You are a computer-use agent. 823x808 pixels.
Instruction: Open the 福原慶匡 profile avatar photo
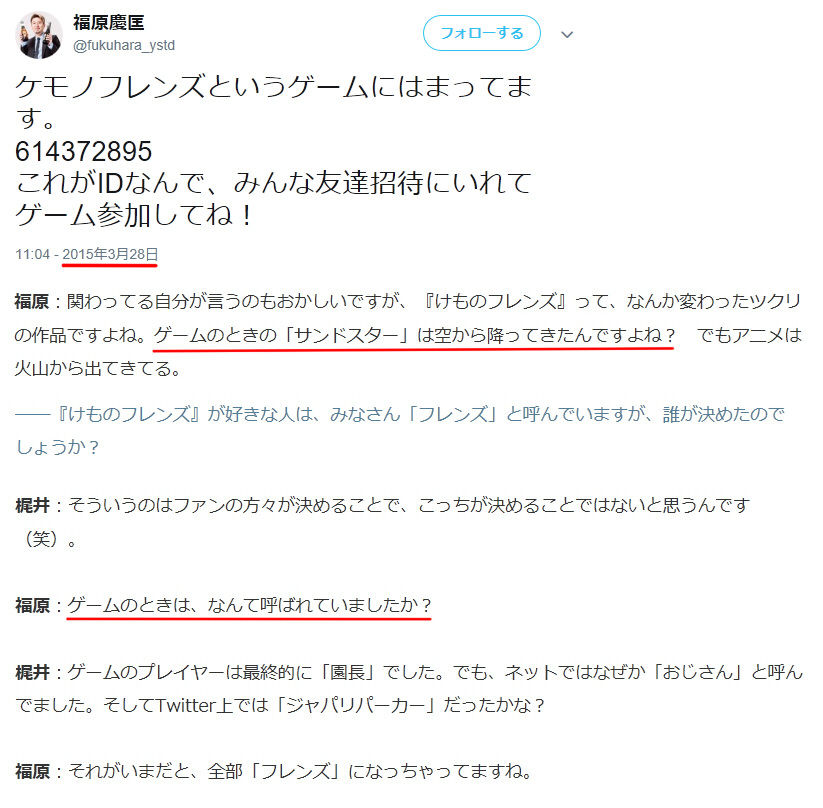[39, 35]
